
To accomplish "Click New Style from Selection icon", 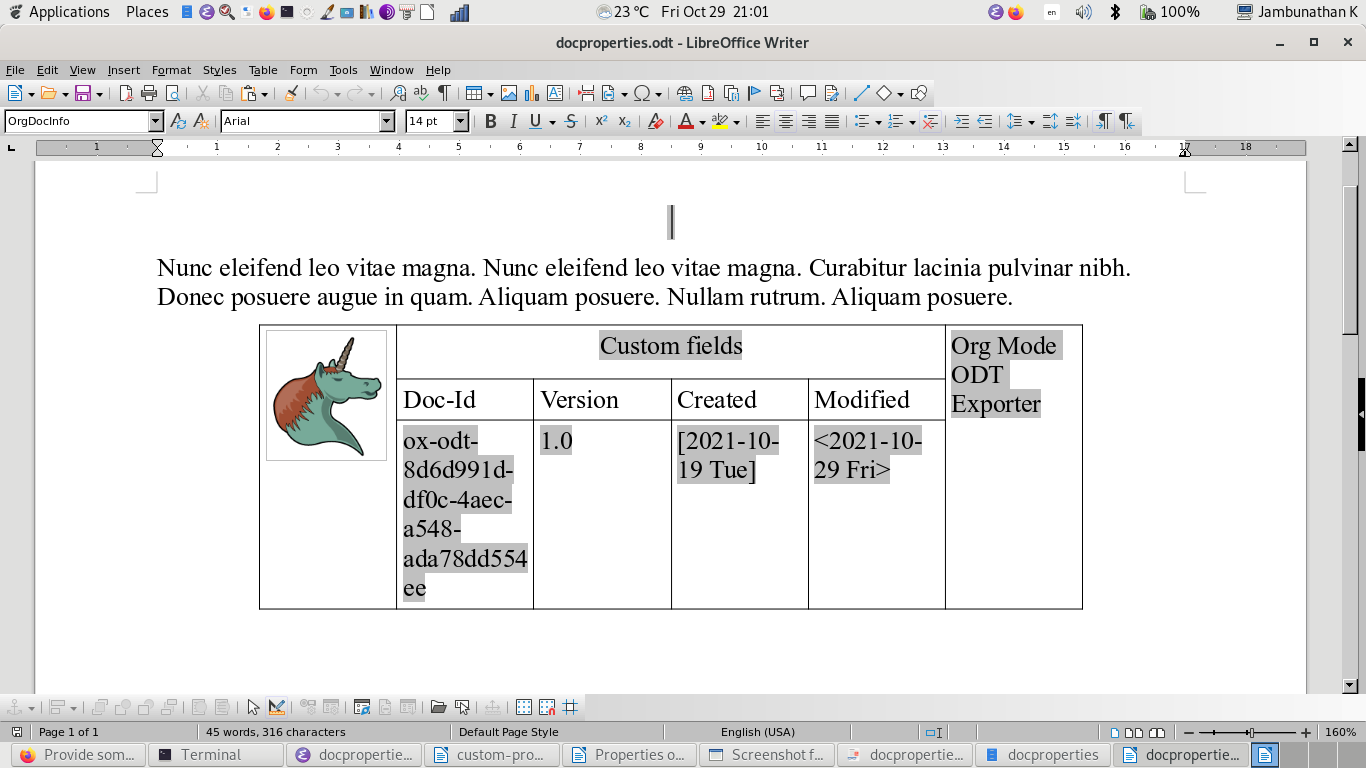I will coord(201,121).
